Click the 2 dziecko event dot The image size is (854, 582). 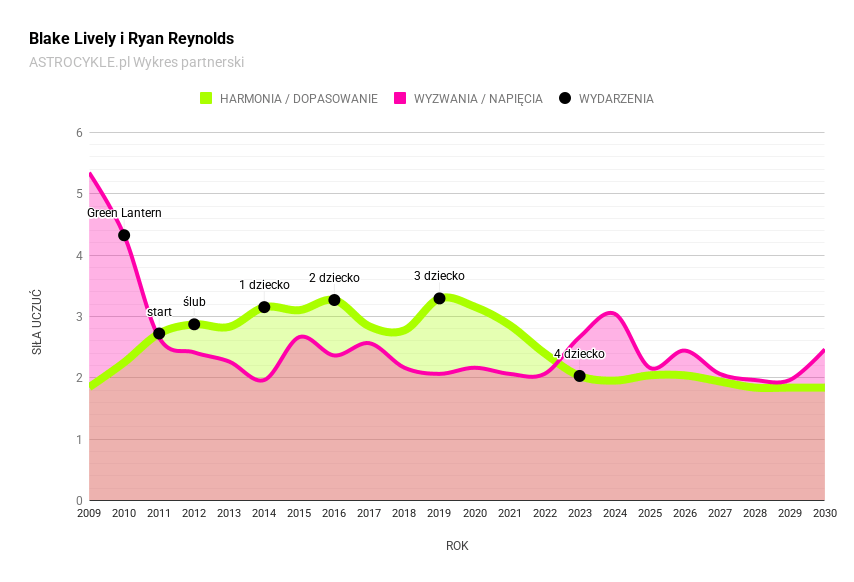334,300
